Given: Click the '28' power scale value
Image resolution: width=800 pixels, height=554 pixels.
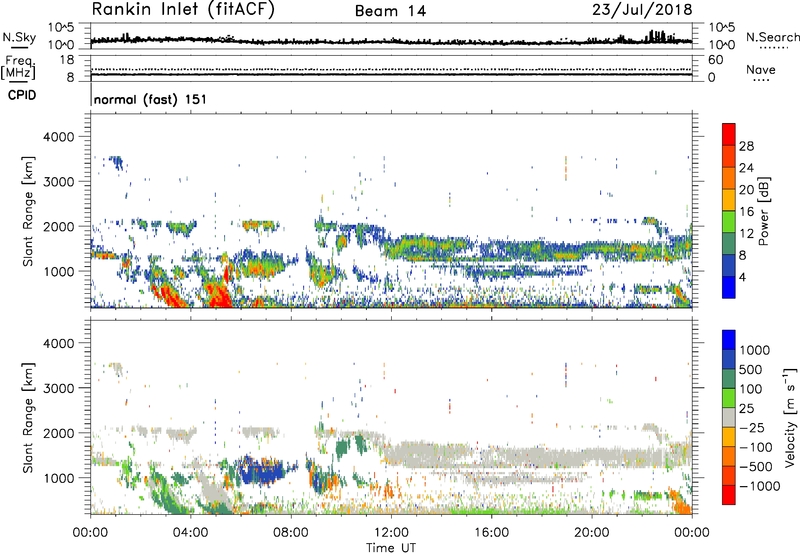Looking at the screenshot, I should [x=746, y=146].
